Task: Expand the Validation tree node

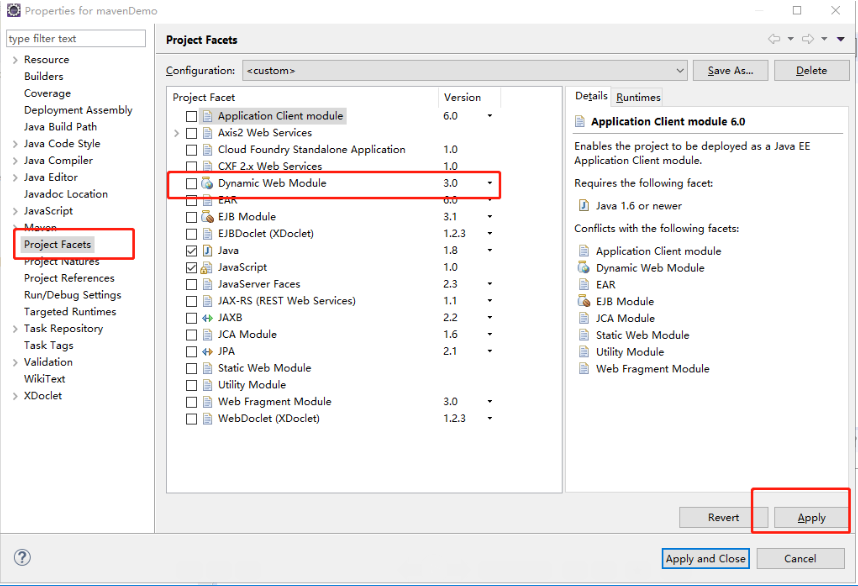Action: click(x=15, y=363)
